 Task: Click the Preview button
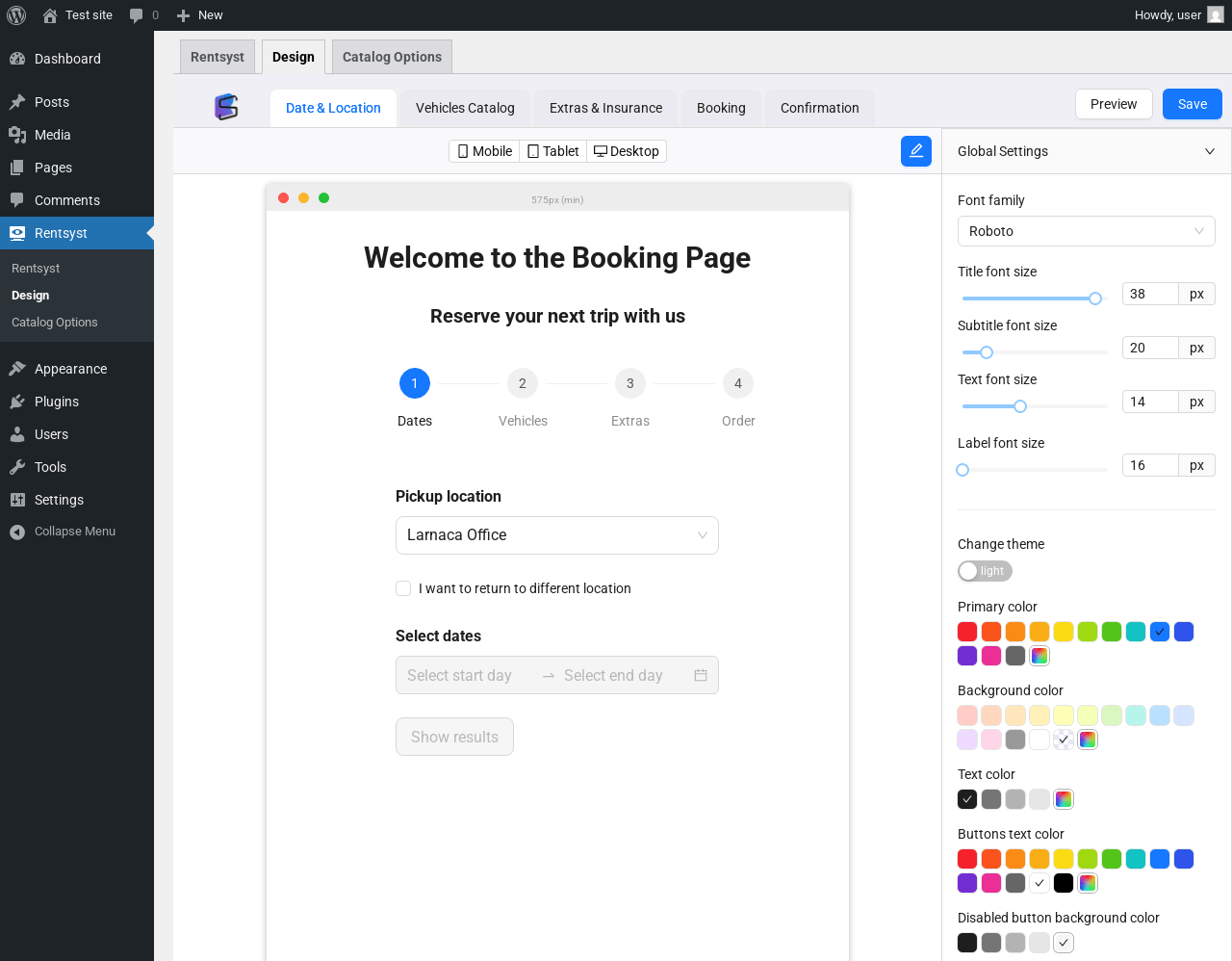point(1113,104)
